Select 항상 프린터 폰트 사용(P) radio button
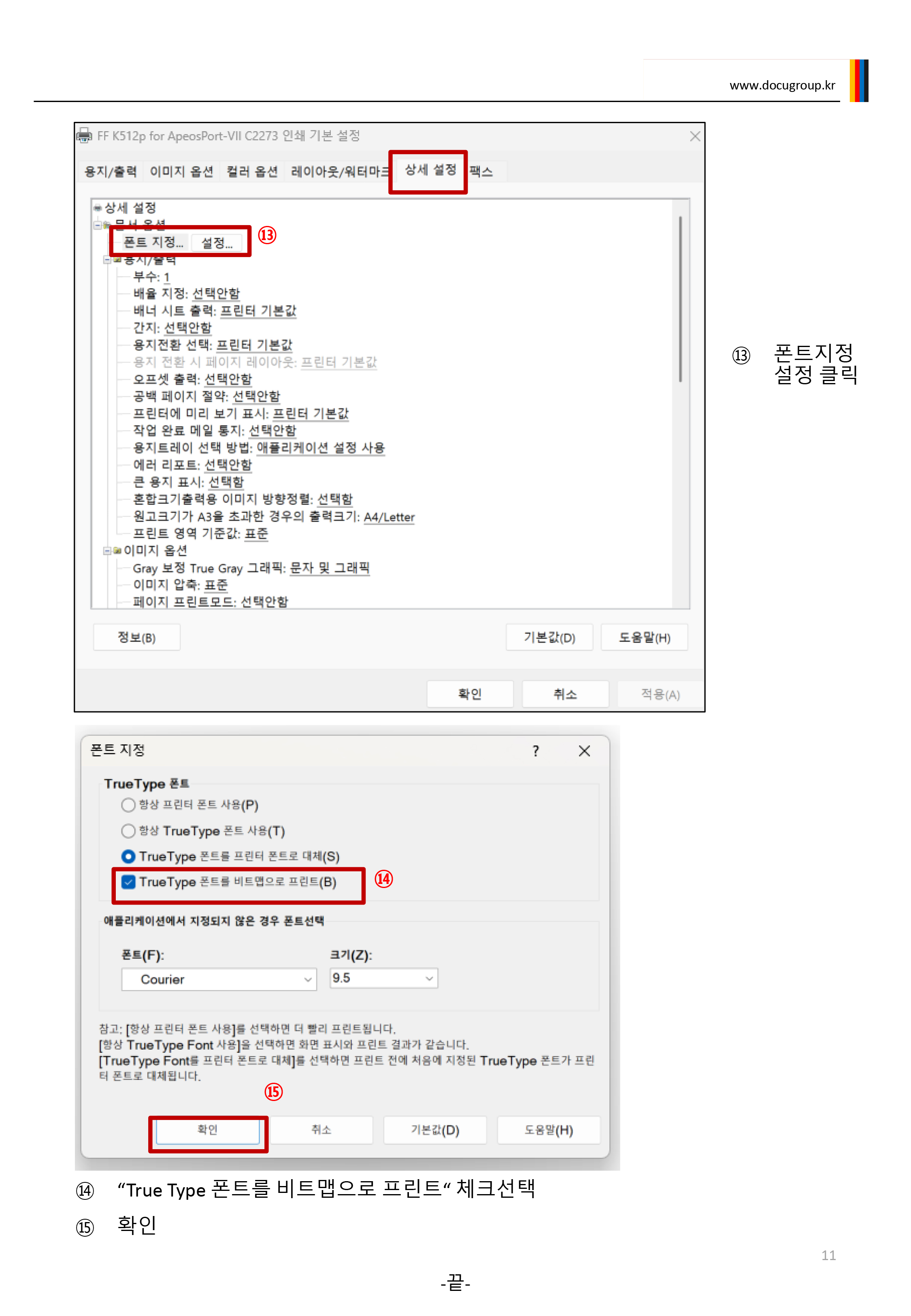This screenshot has width=911, height=1316. click(128, 805)
